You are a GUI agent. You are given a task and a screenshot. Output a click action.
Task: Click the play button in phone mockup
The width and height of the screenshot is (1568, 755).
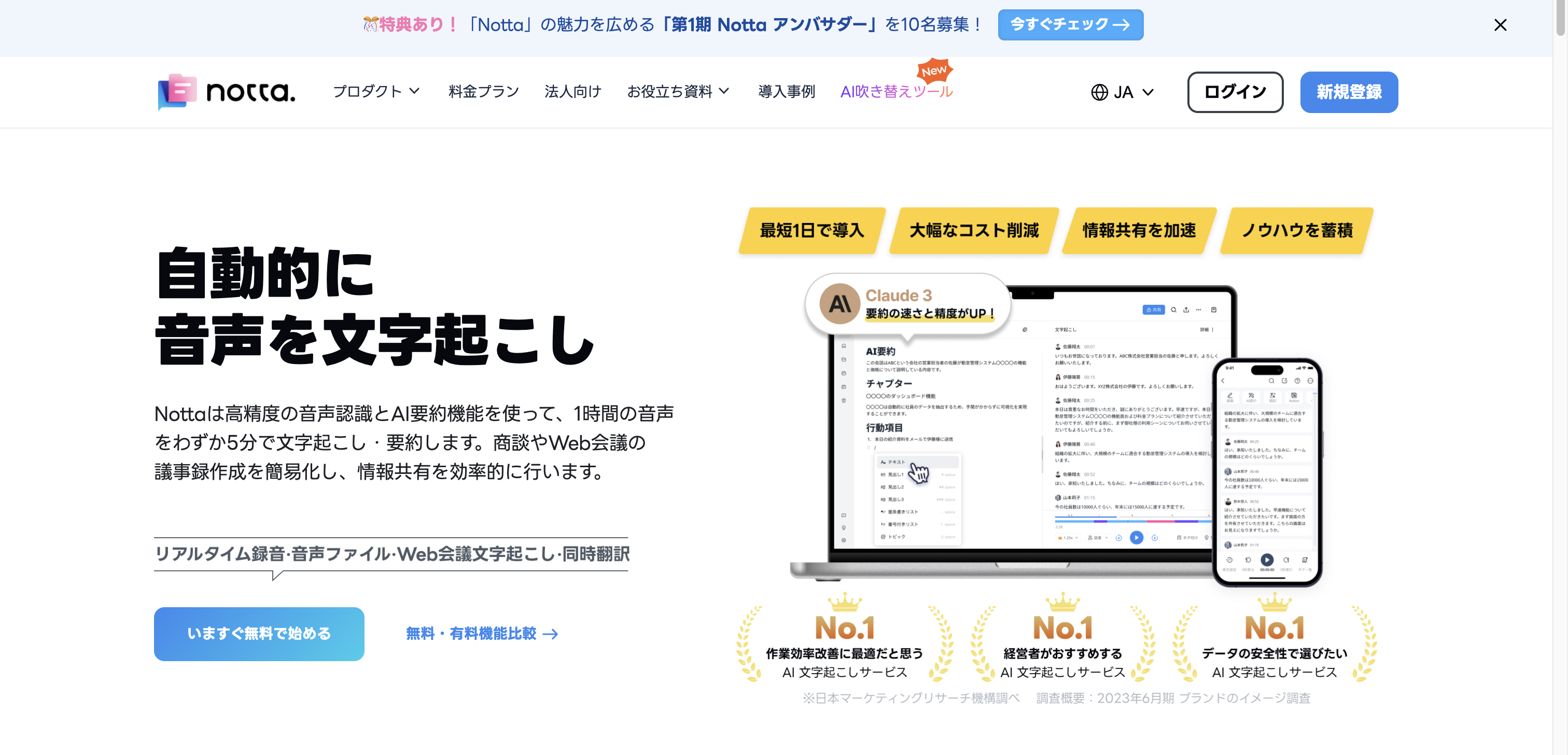(x=1267, y=560)
